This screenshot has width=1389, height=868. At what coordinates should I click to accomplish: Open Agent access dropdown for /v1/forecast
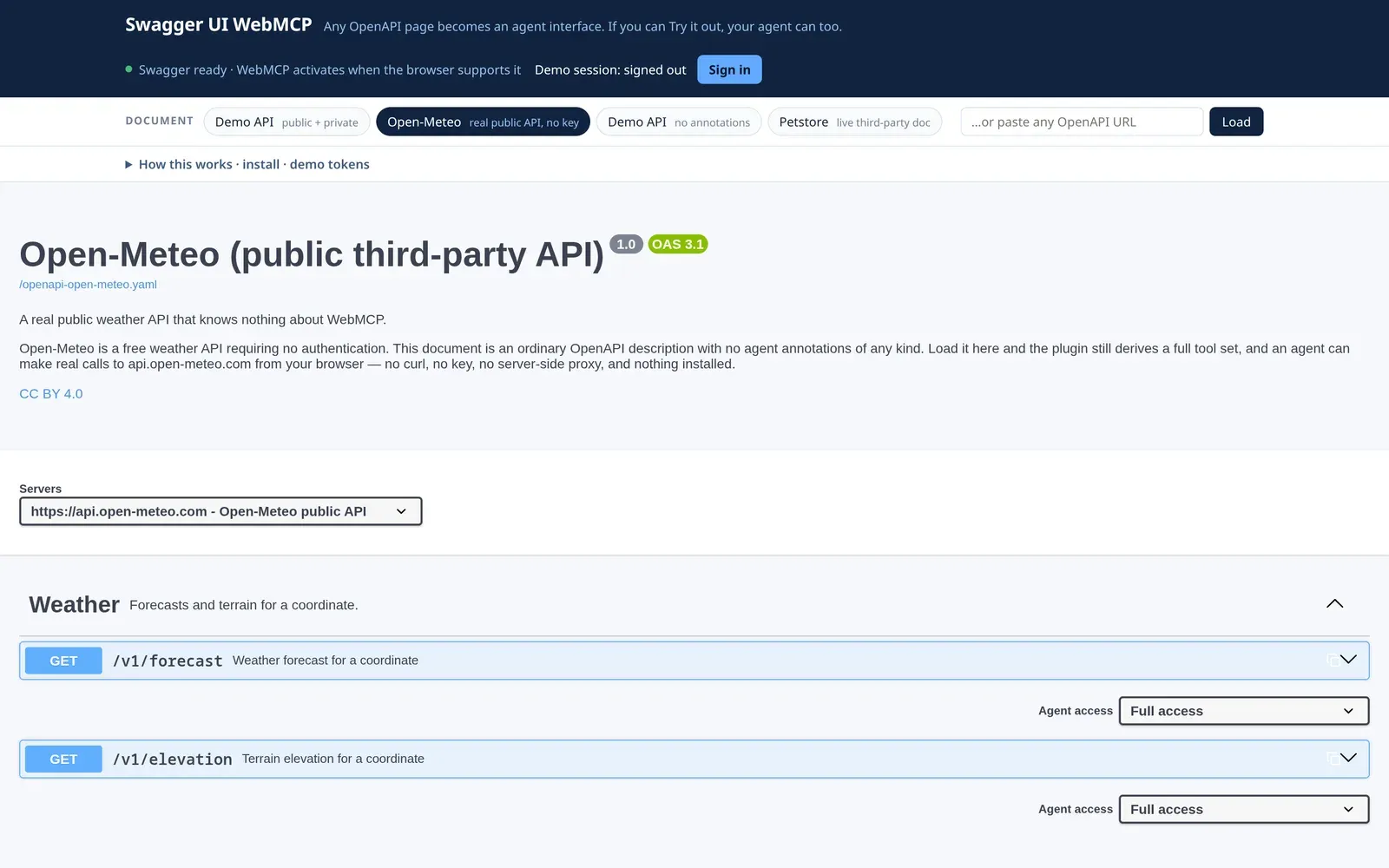pos(1243,711)
